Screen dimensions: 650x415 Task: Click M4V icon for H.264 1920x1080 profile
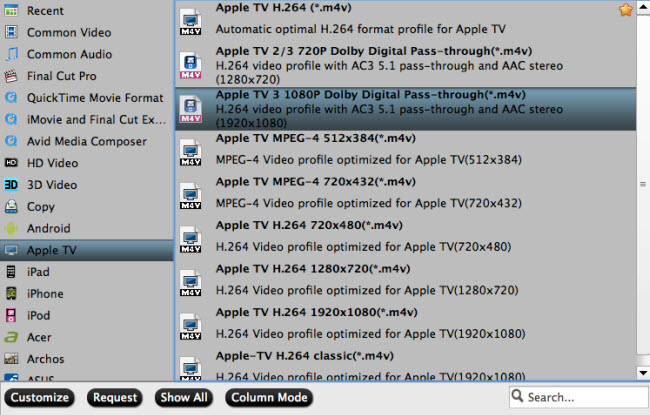tap(190, 327)
